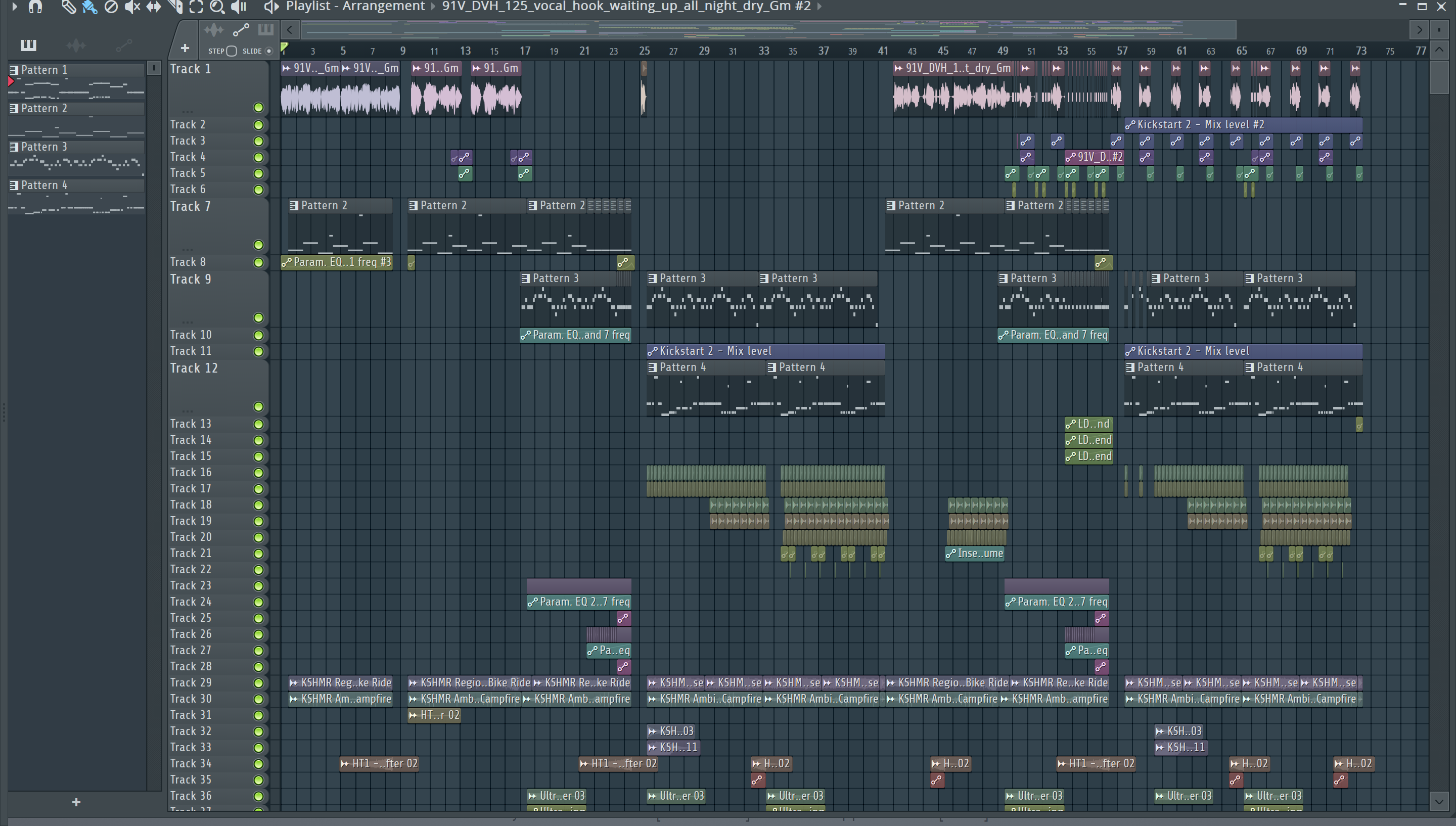Open Track 7 options via its three dots
This screenshot has height=826, width=1456.
pyautogui.click(x=188, y=249)
